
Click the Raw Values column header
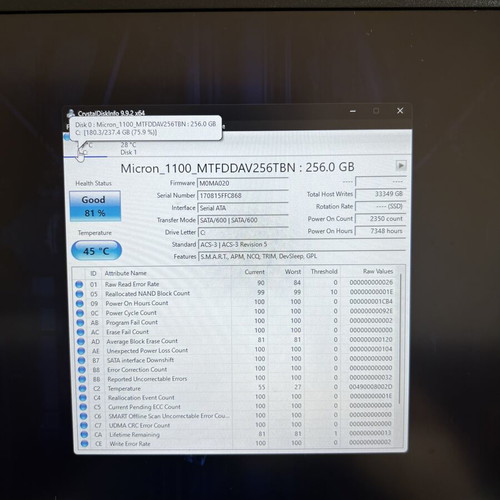pos(378,271)
